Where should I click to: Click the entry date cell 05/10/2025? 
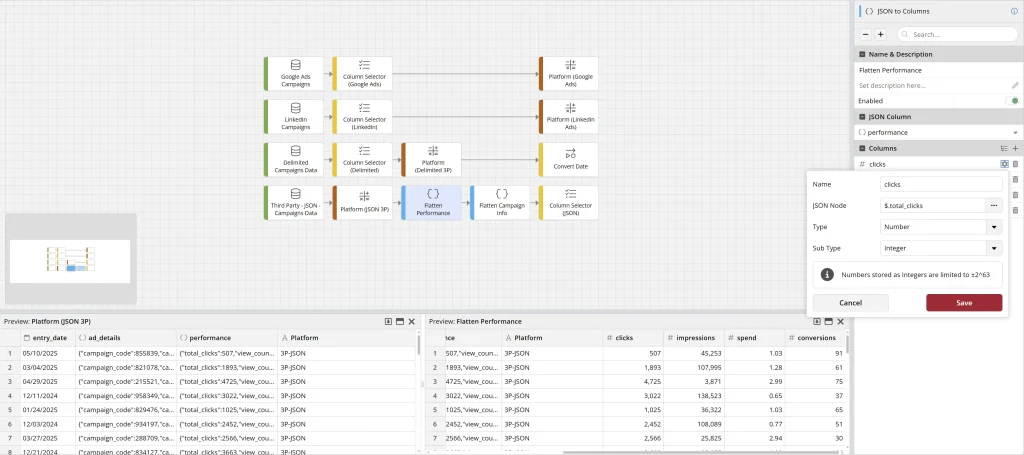coord(47,353)
